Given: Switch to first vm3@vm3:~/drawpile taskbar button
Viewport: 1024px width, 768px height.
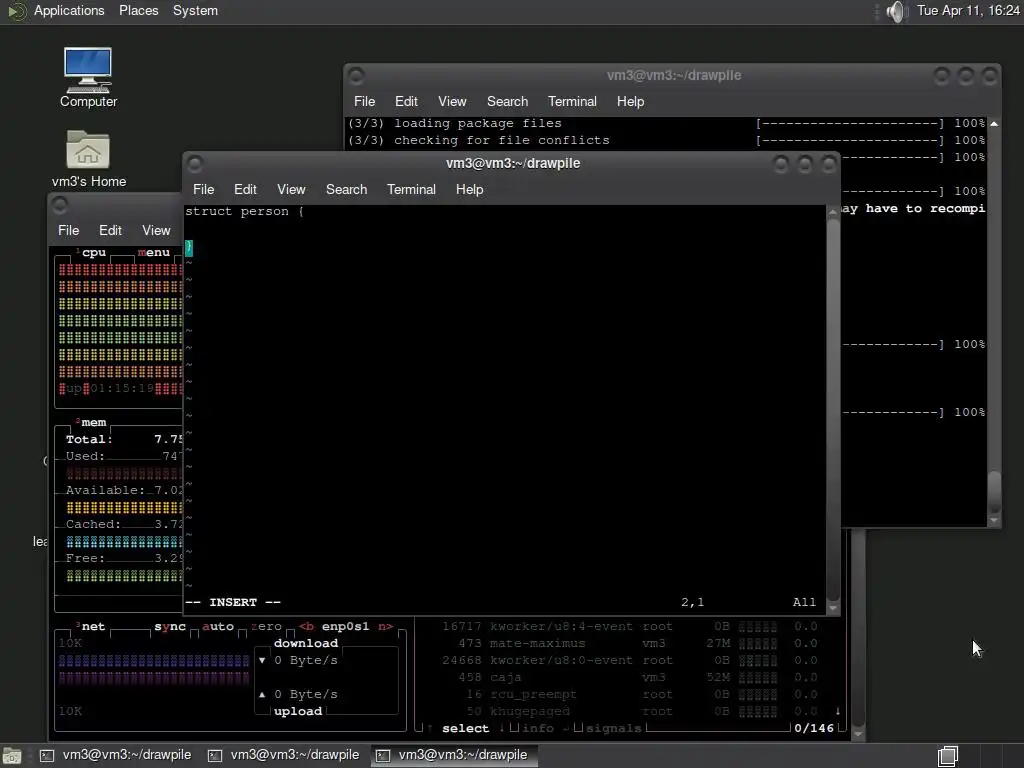Looking at the screenshot, I should 116,755.
